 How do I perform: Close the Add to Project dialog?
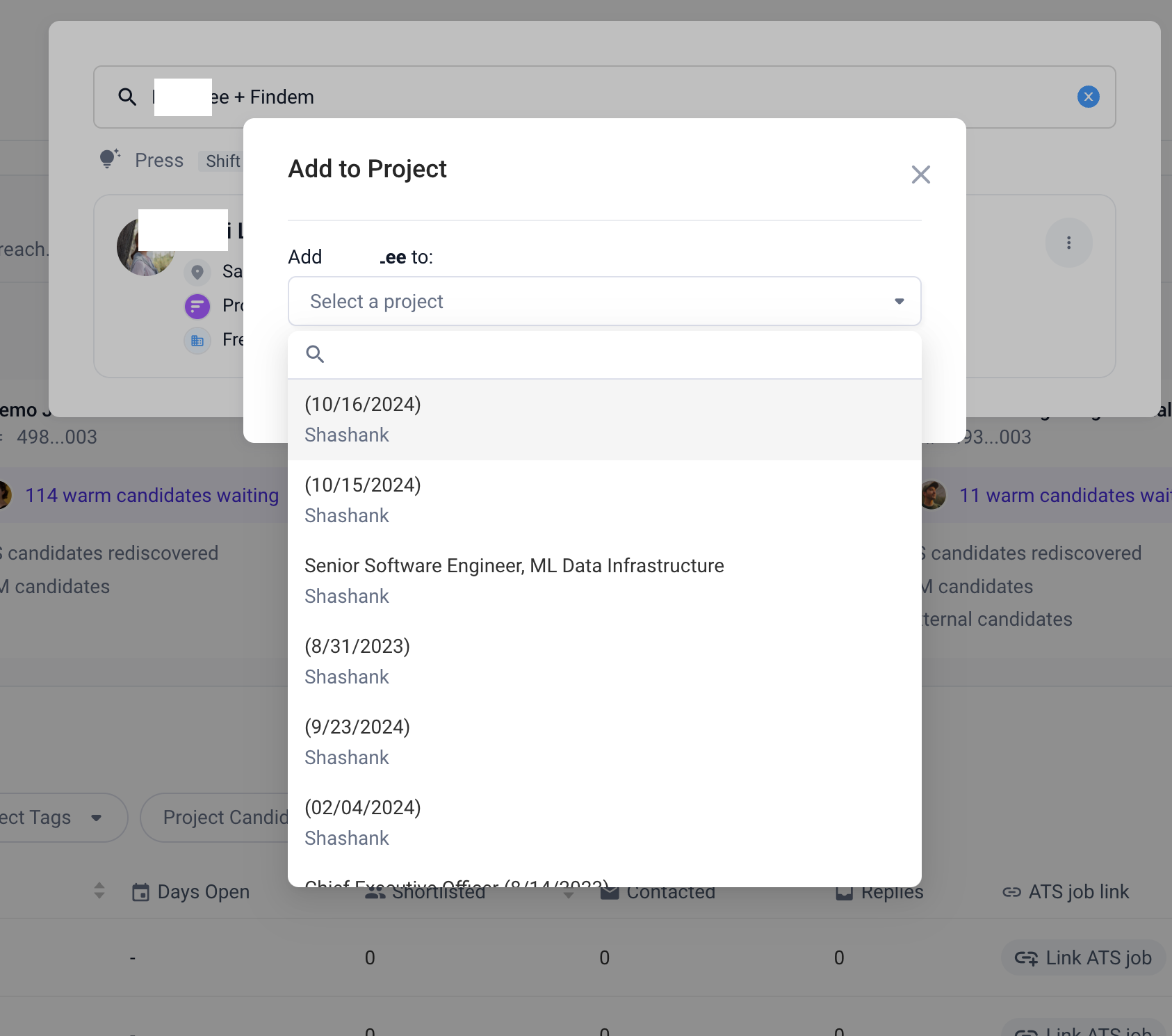pos(920,175)
